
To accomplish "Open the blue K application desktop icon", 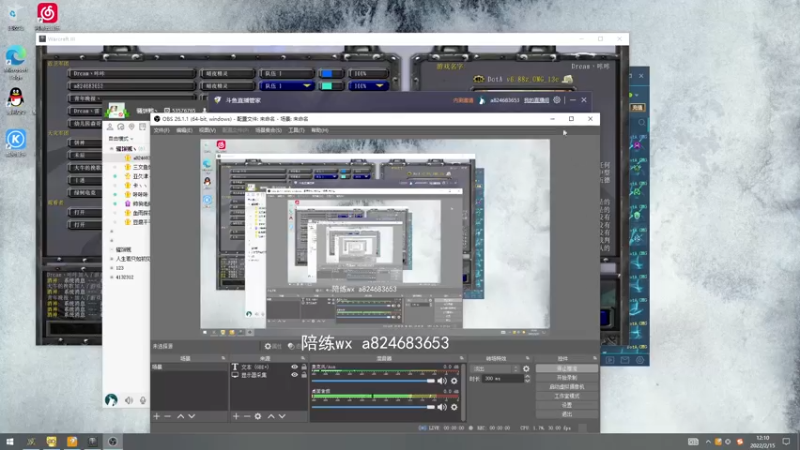I will click(x=16, y=139).
